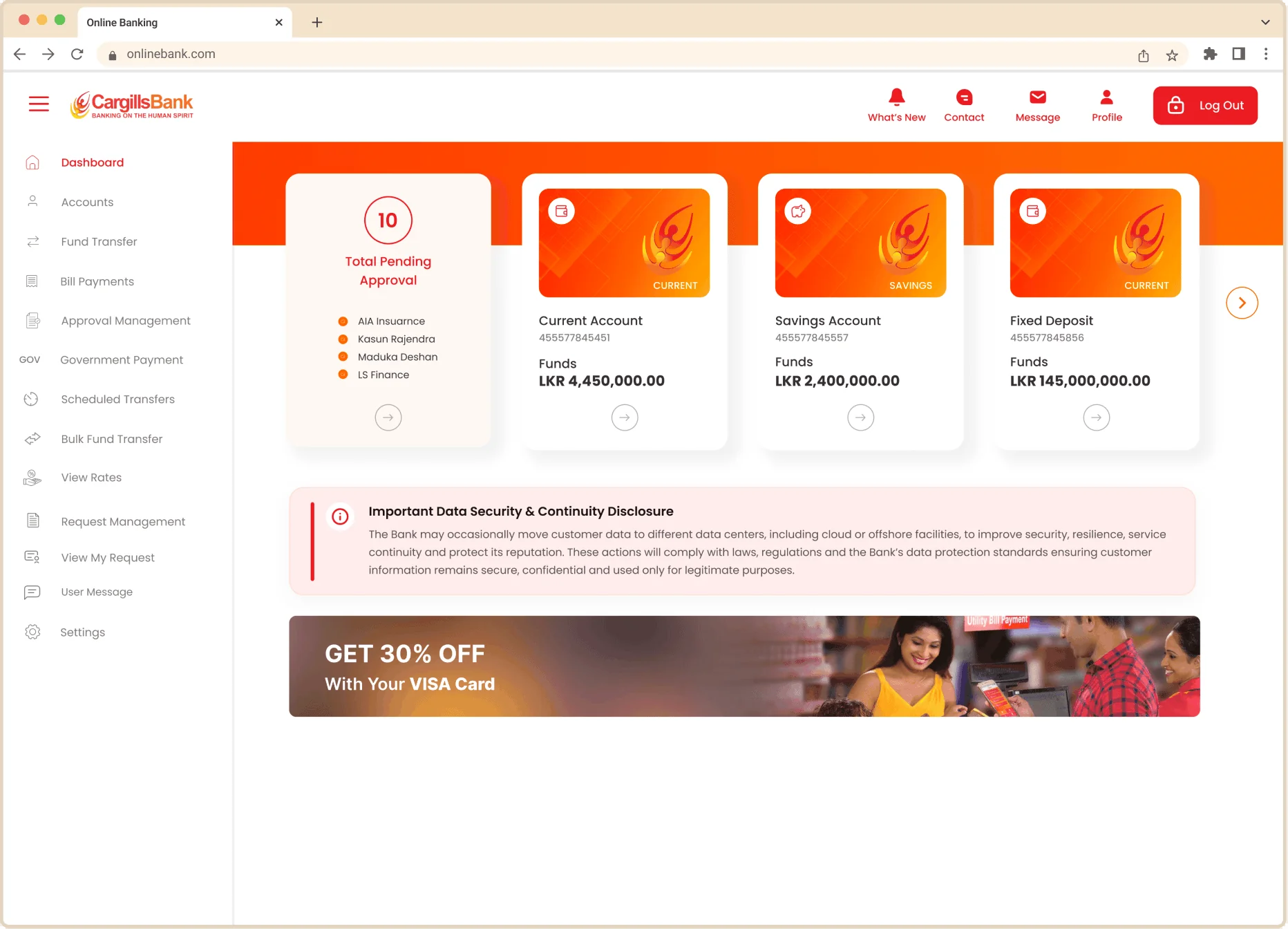Image resolution: width=1288 pixels, height=929 pixels.
Task: Open the GET 30% OFF VISA banner
Action: [744, 666]
